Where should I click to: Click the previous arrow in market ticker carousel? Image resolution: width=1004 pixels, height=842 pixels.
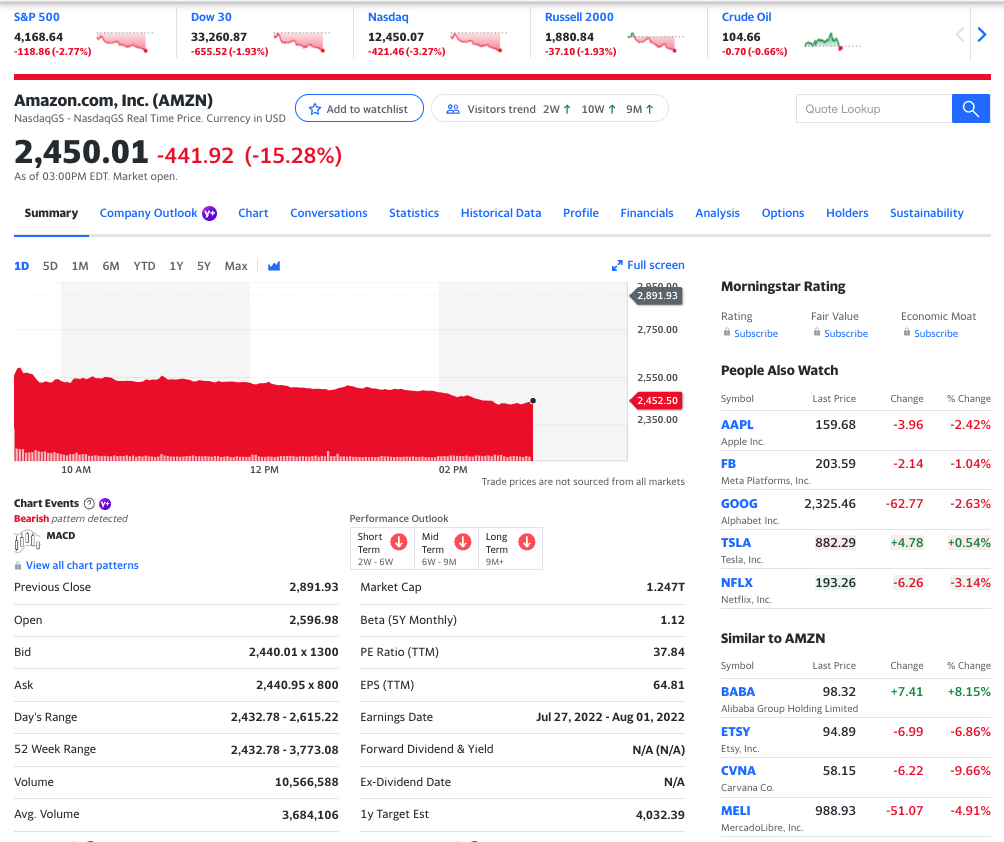point(959,35)
